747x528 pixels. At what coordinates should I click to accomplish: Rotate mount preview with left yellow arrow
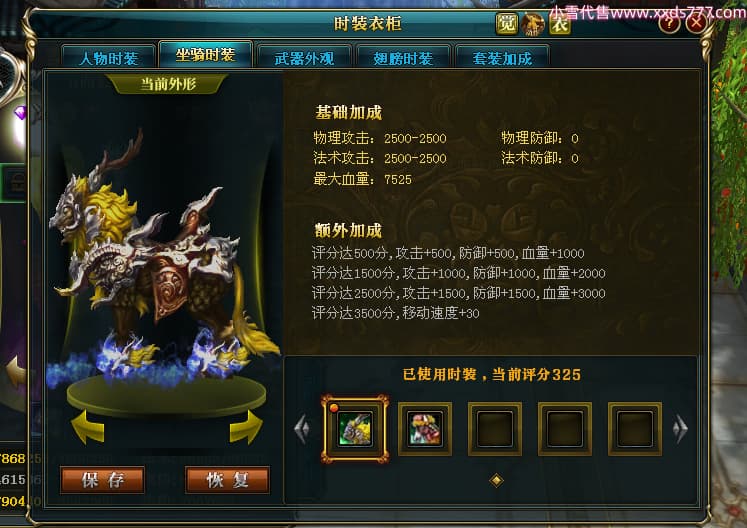88,426
